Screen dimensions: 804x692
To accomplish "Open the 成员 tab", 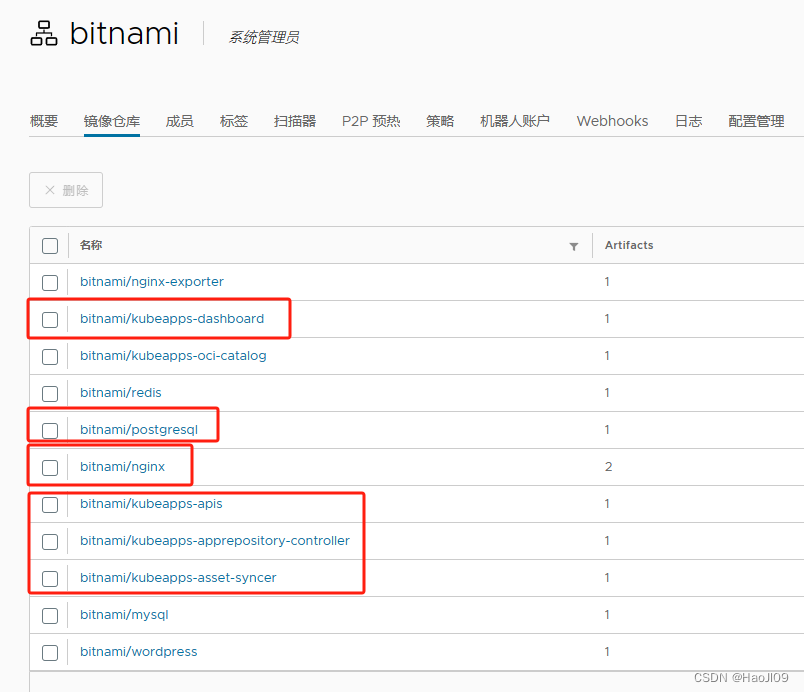I will [x=179, y=121].
